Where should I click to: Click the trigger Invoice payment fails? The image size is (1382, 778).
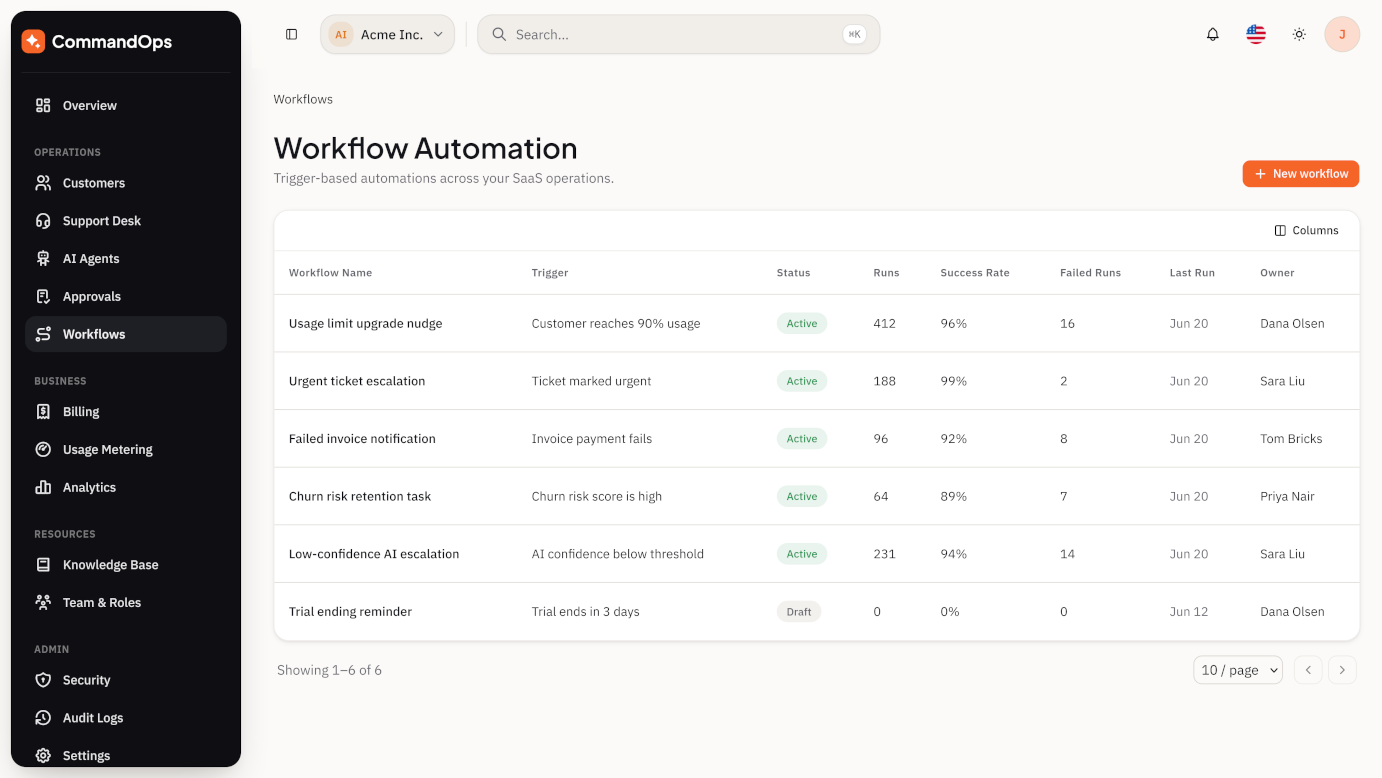coord(592,439)
